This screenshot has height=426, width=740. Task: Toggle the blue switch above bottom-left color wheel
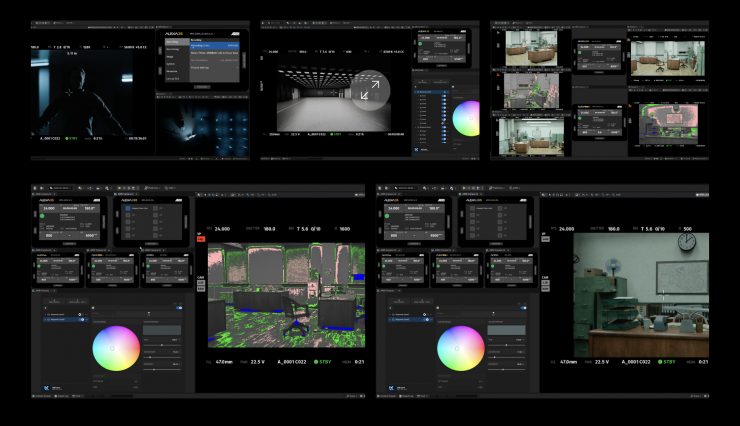[179, 308]
